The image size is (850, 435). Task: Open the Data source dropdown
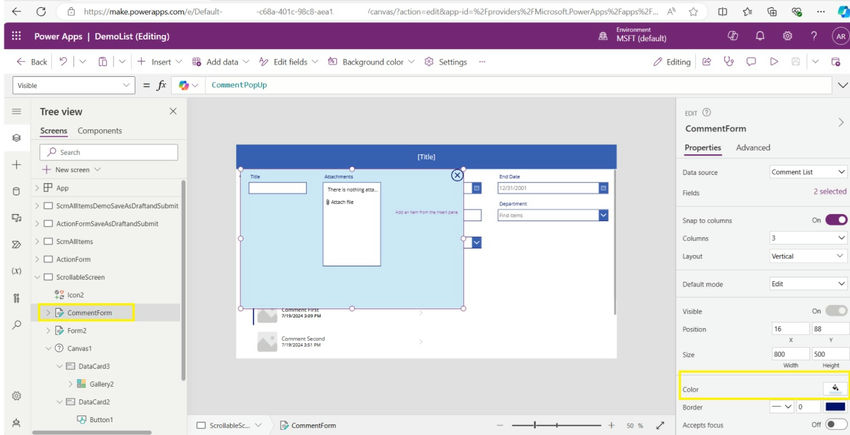tap(808, 172)
